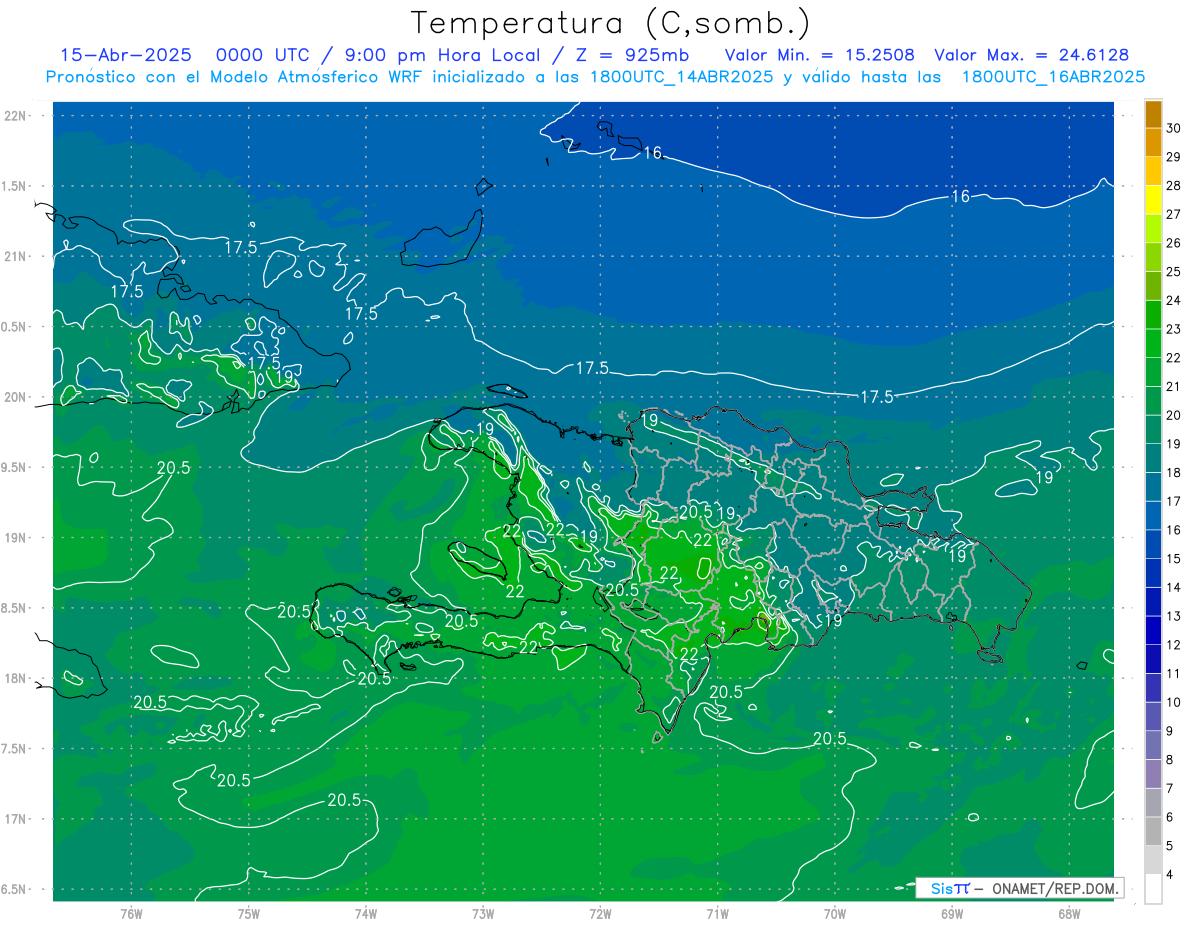The image size is (1200, 927).
Task: Pick the orange swatch between 28 and 29
Action: coord(1153,171)
